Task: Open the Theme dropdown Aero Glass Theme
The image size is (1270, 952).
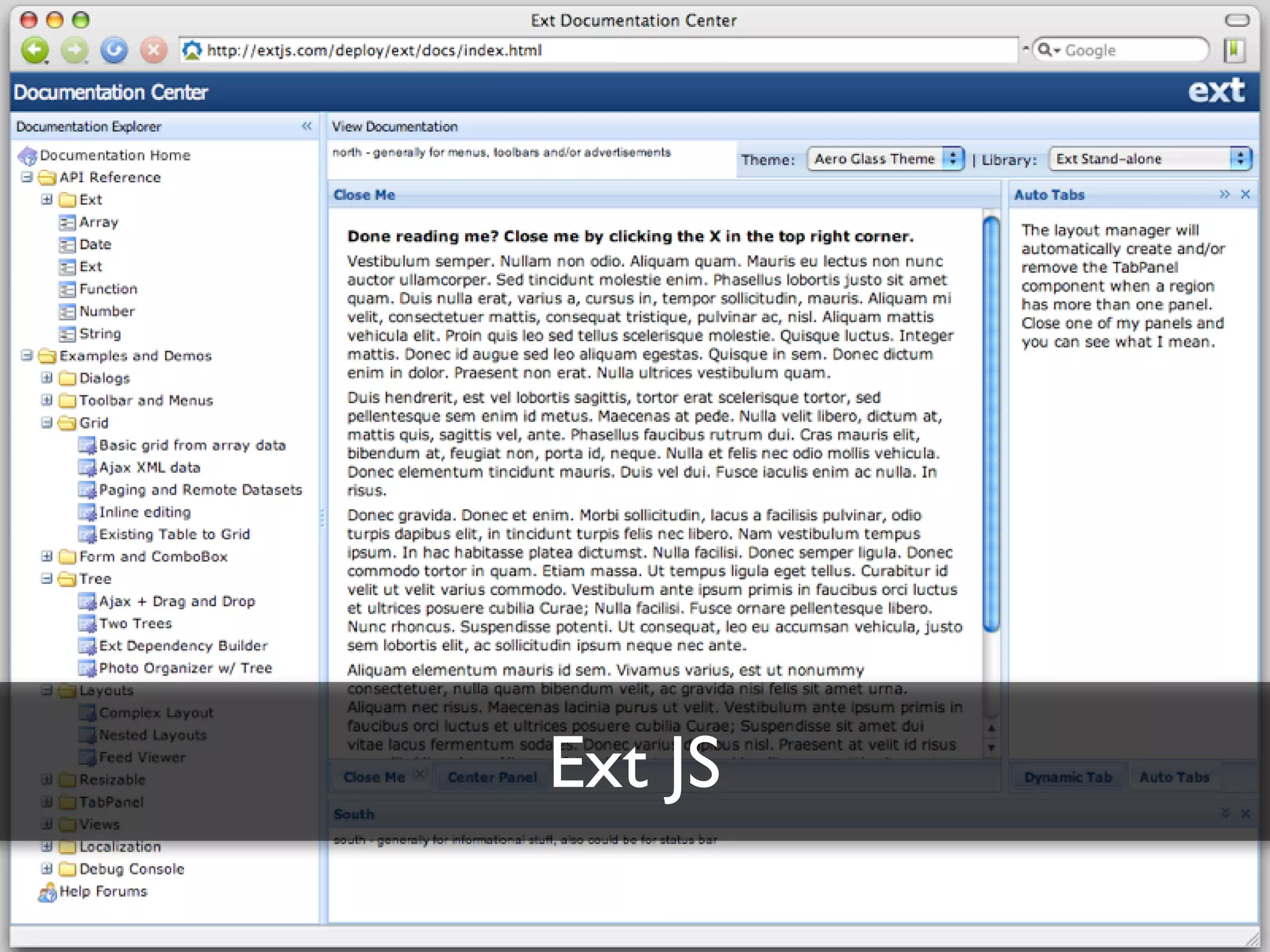Action: coord(886,159)
